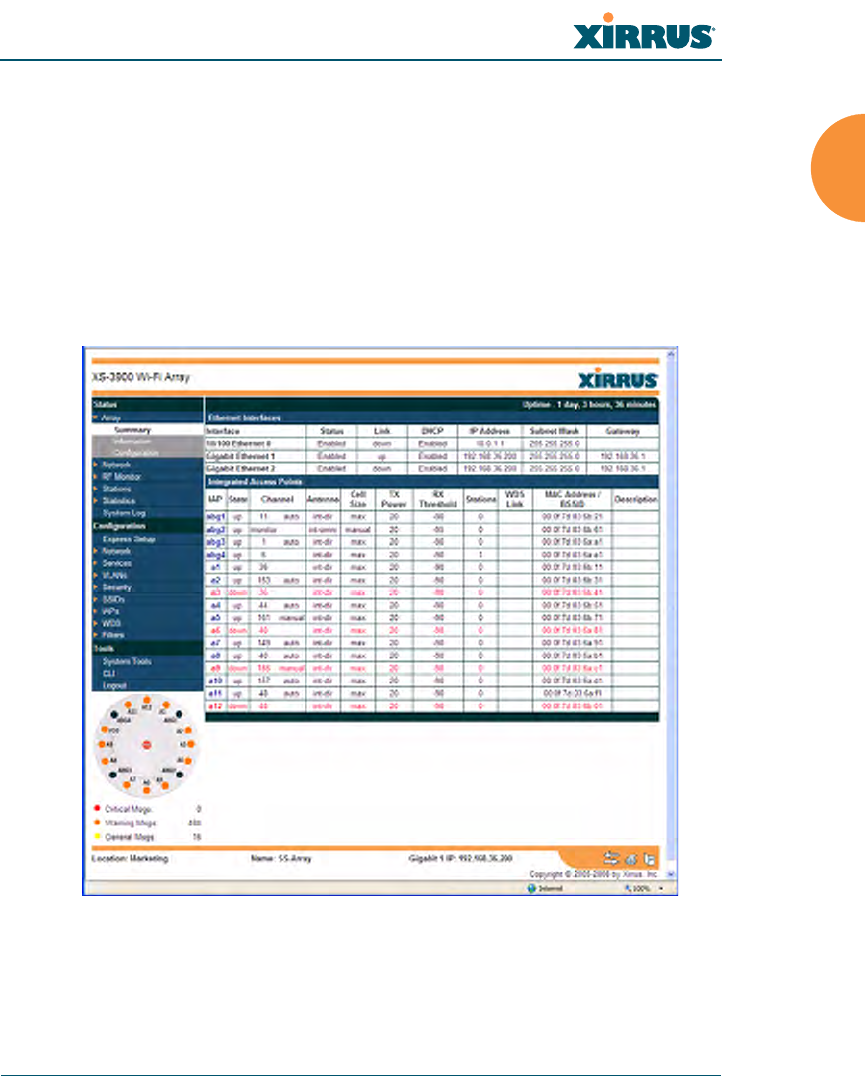Open the abg1 IAP link
The image size is (865, 1076).
215,517
